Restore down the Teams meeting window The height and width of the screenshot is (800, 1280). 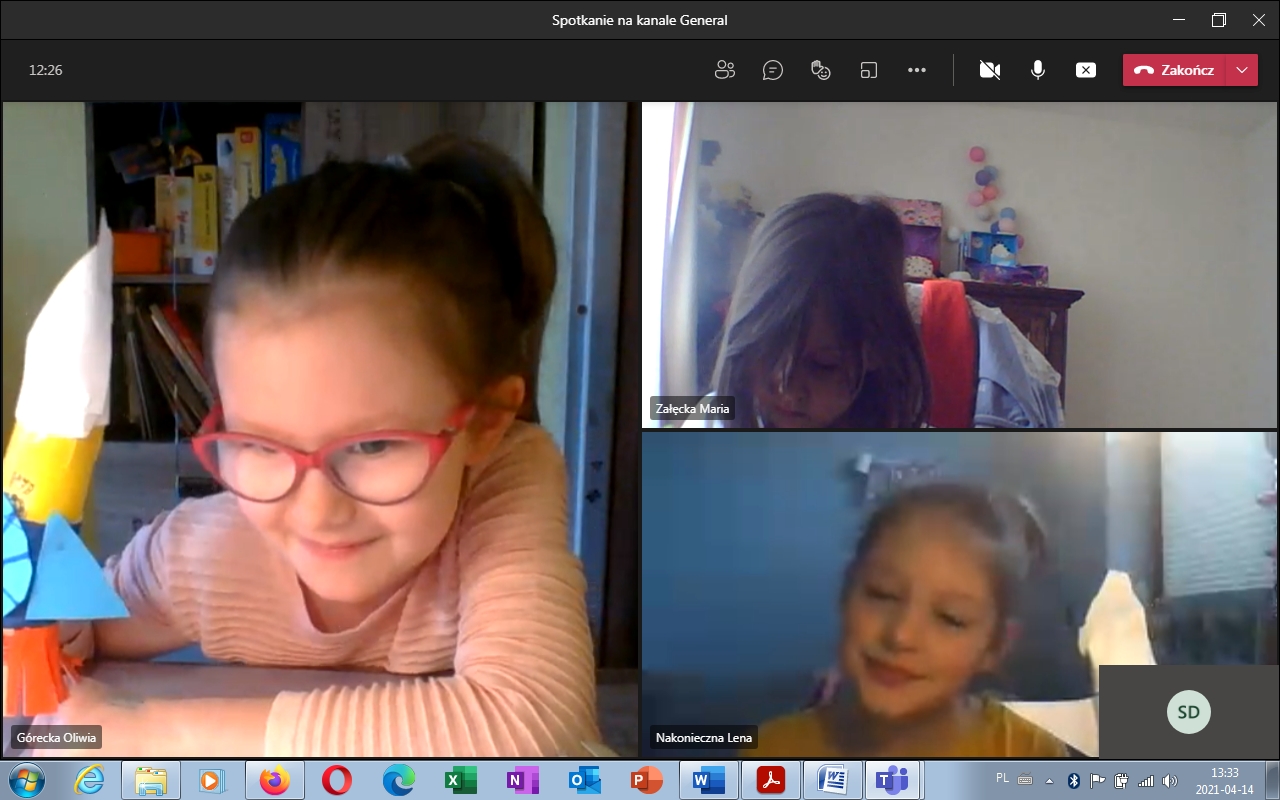click(x=1218, y=20)
